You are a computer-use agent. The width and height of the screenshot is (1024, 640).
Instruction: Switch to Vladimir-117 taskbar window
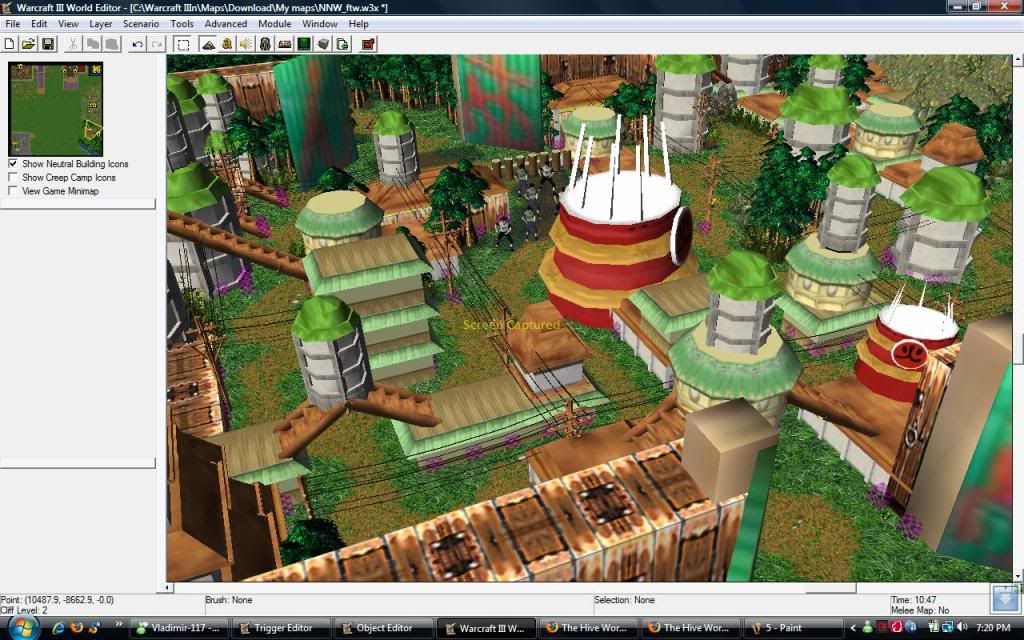point(180,628)
